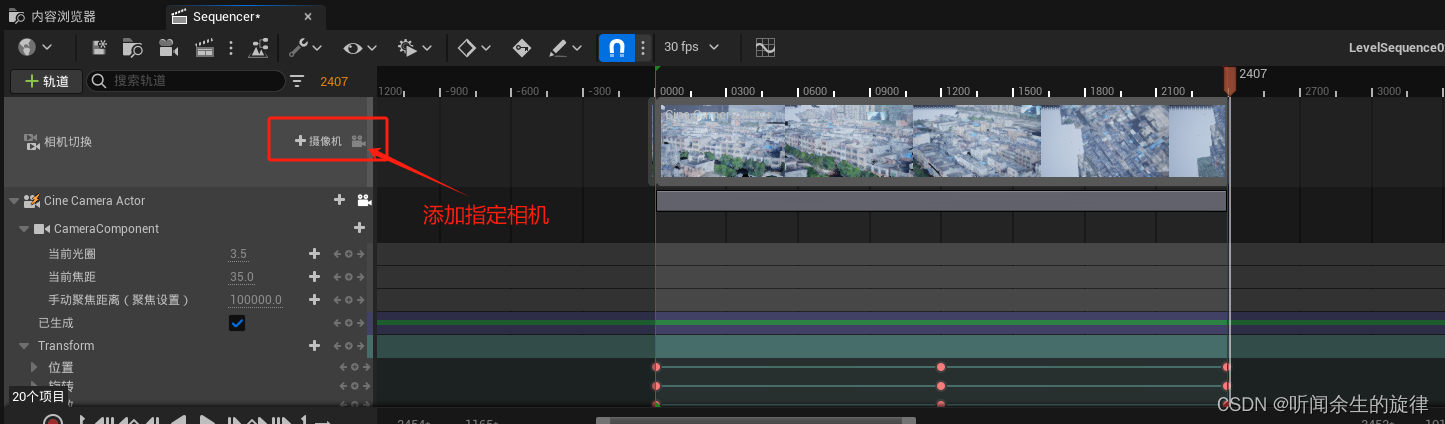This screenshot has height=424, width=1445.
Task: Click the add-key circle on 已生成 row
Action: click(x=349, y=323)
